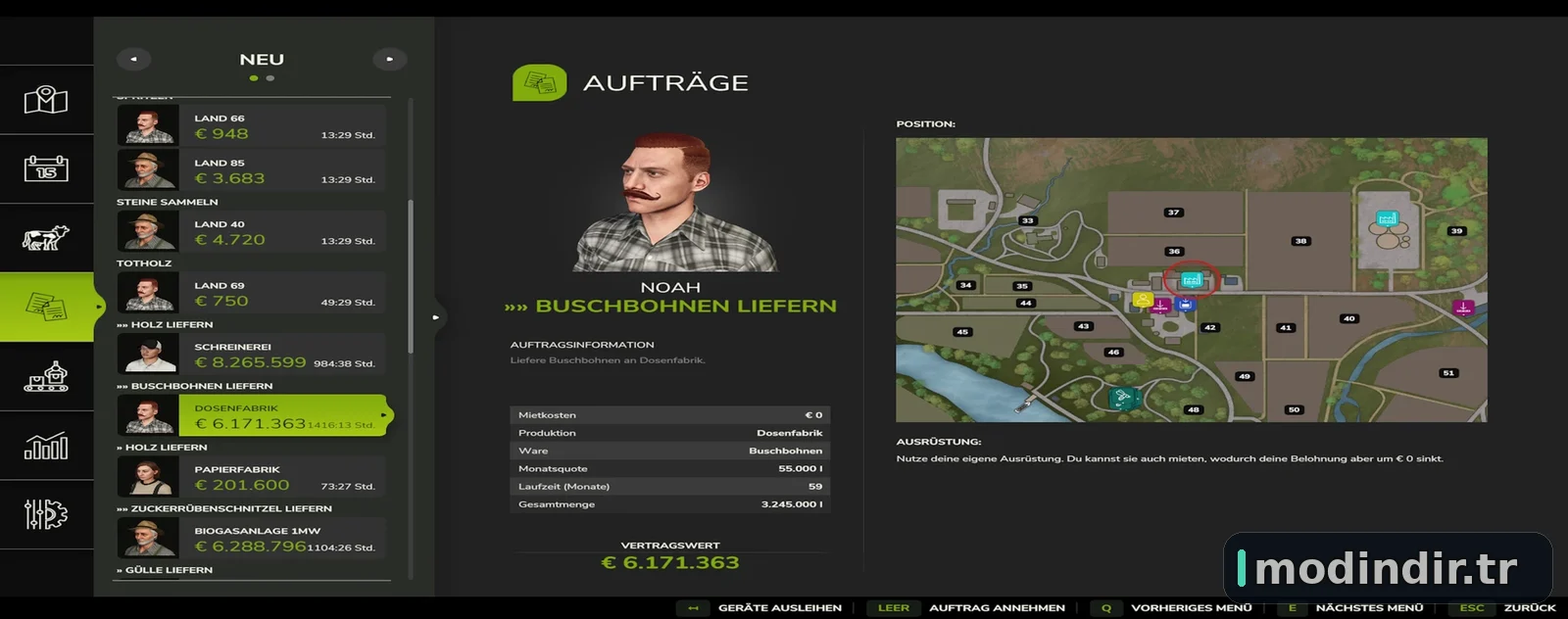Image resolution: width=1568 pixels, height=619 pixels.
Task: Click the contract list vertical scrollbar
Action: [x=410, y=277]
